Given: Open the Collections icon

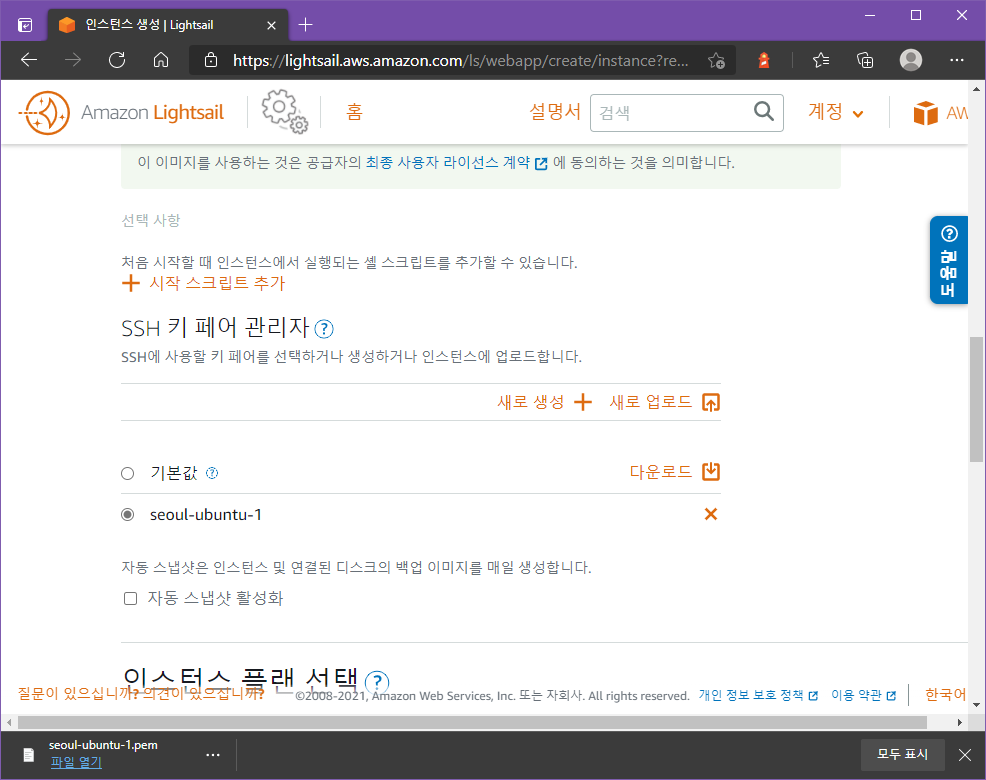Looking at the screenshot, I should [865, 60].
